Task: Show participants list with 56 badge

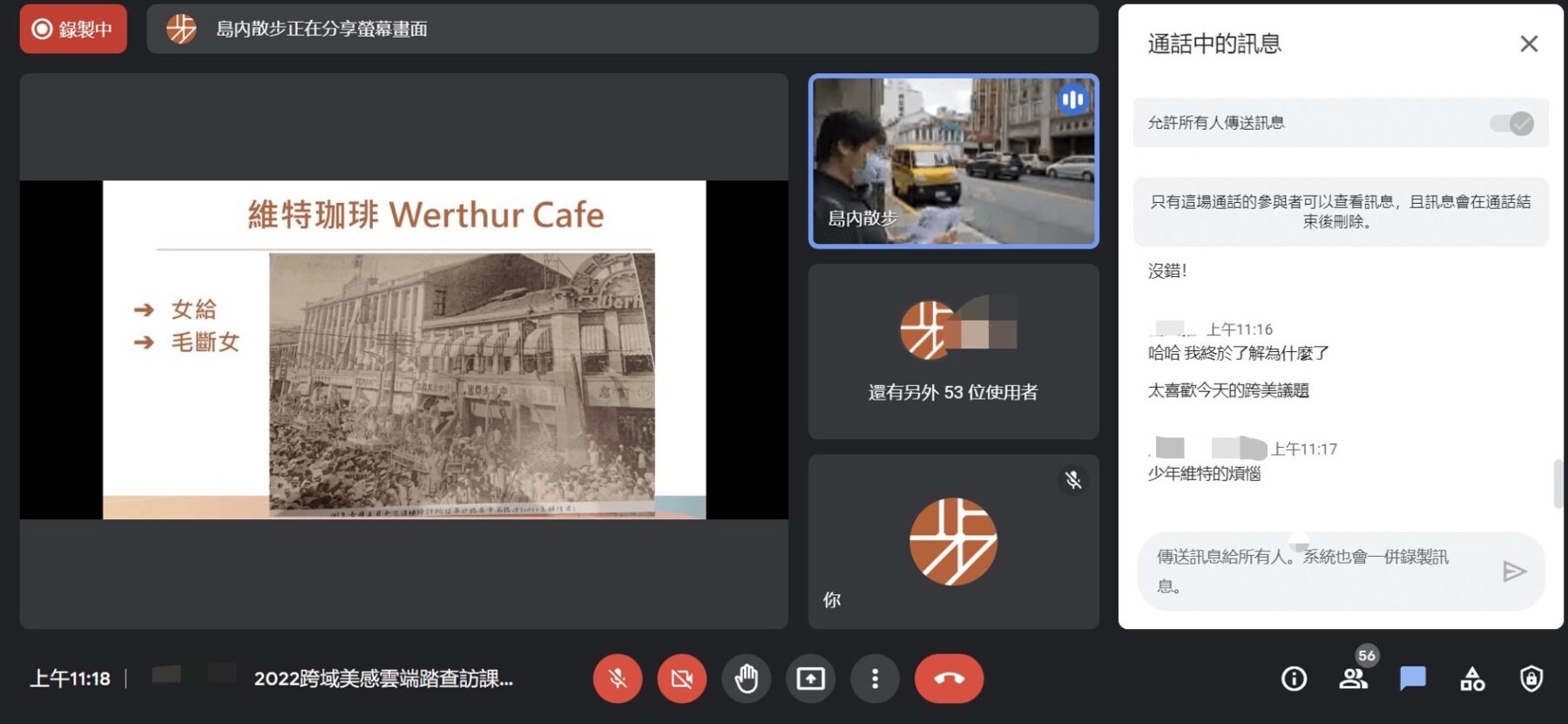Action: 1353,679
